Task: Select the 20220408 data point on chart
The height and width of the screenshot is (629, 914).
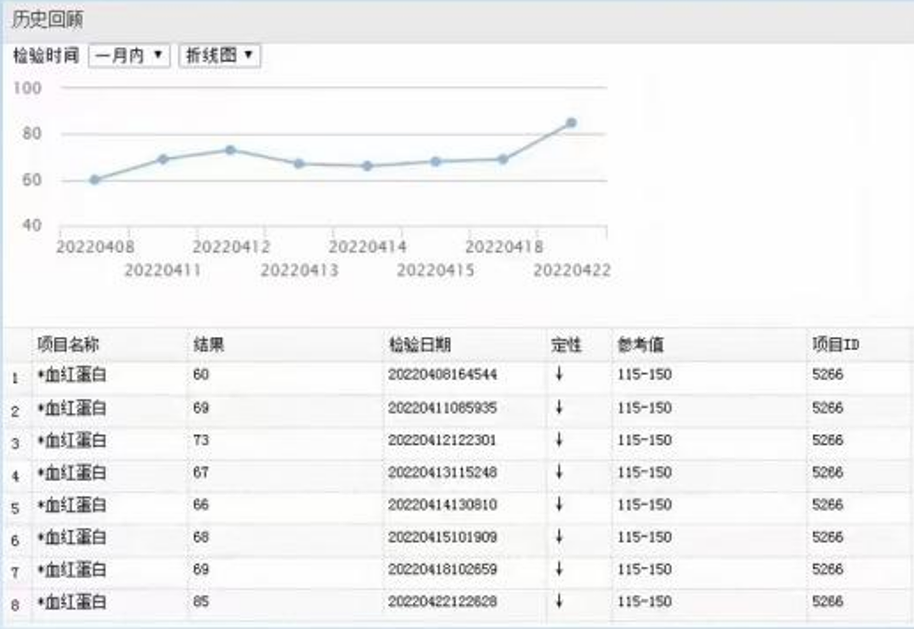Action: 95,180
